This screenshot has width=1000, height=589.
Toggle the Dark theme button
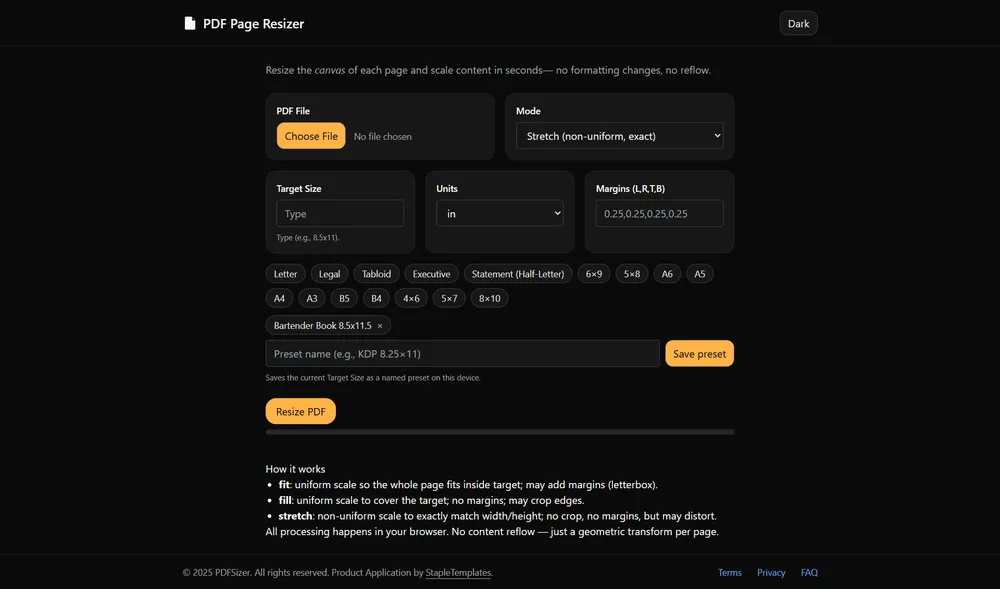click(798, 24)
